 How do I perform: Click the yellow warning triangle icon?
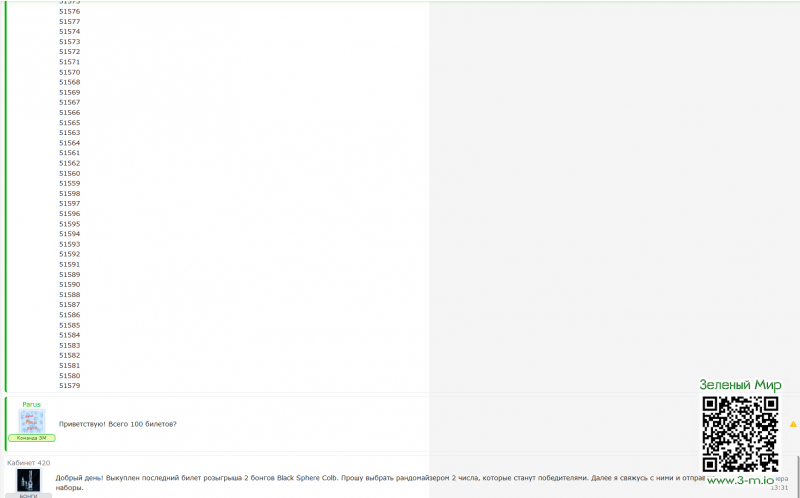[x=793, y=424]
